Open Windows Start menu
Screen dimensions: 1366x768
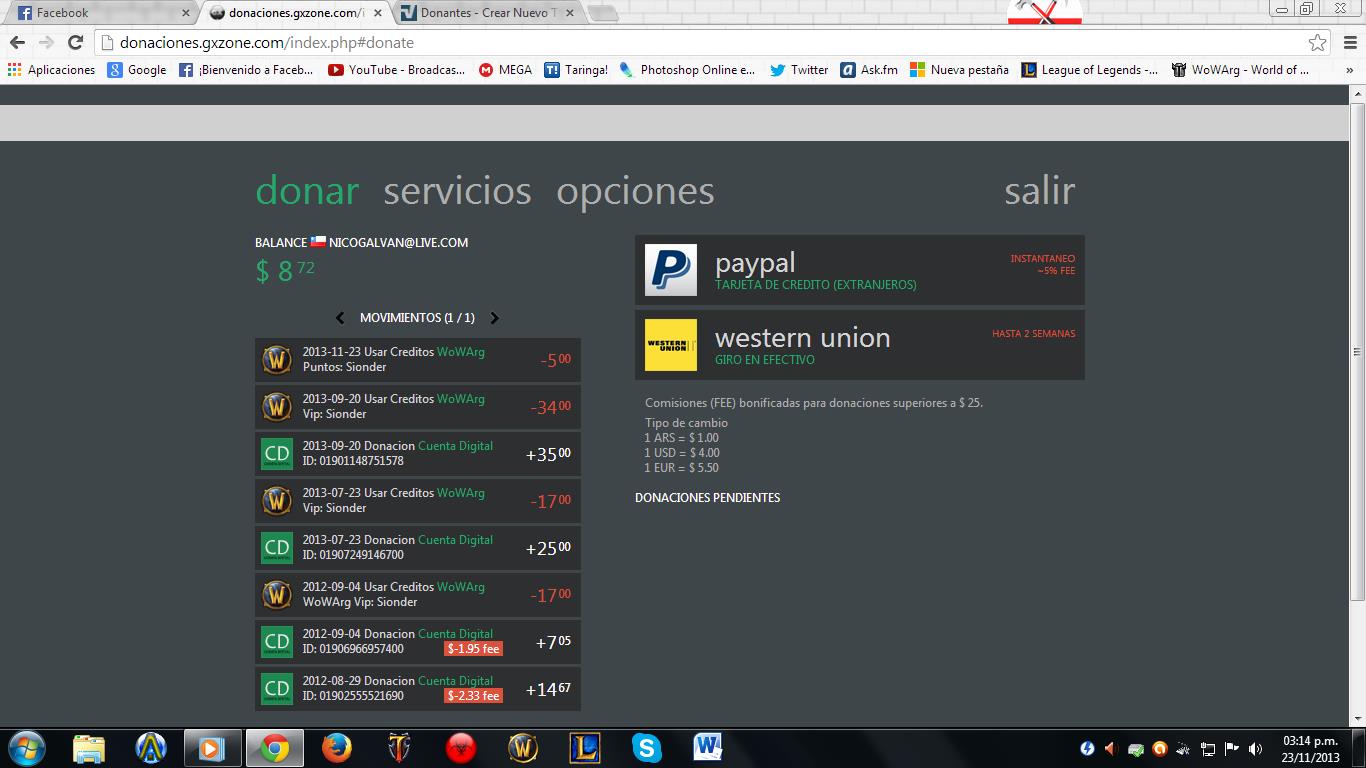click(x=27, y=748)
